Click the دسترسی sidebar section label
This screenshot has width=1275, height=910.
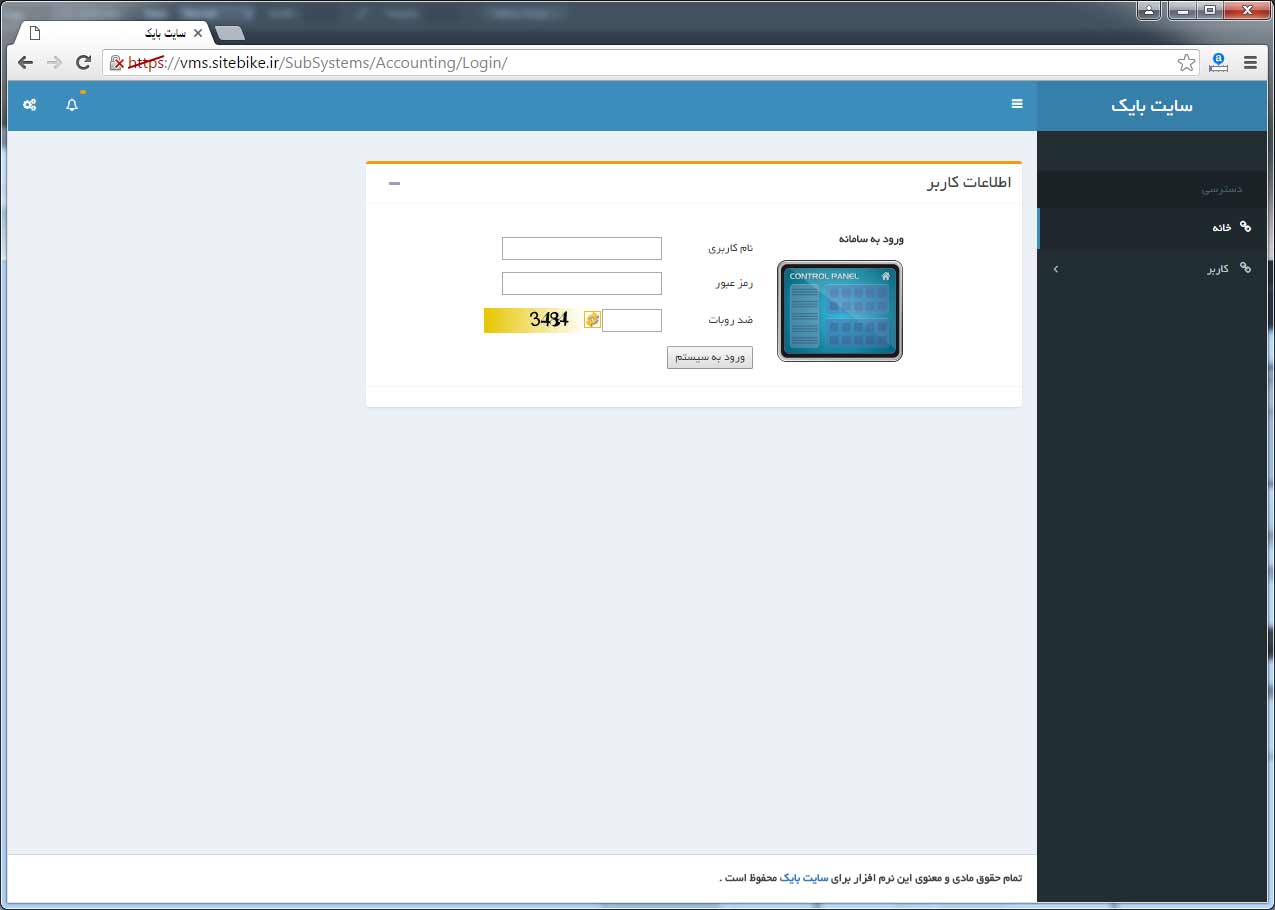pyautogui.click(x=1221, y=188)
